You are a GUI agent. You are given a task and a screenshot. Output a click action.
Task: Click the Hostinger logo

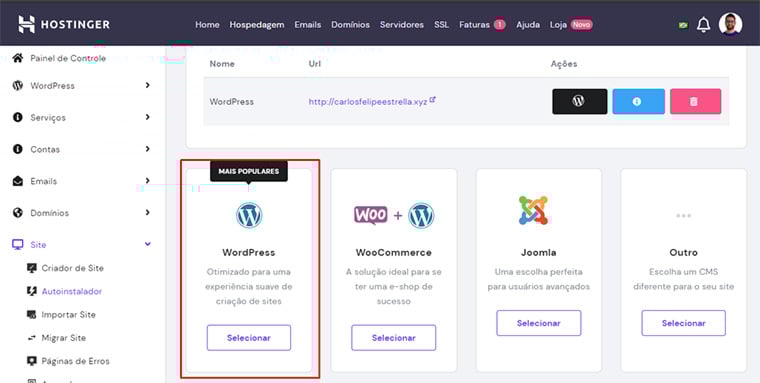tap(64, 24)
